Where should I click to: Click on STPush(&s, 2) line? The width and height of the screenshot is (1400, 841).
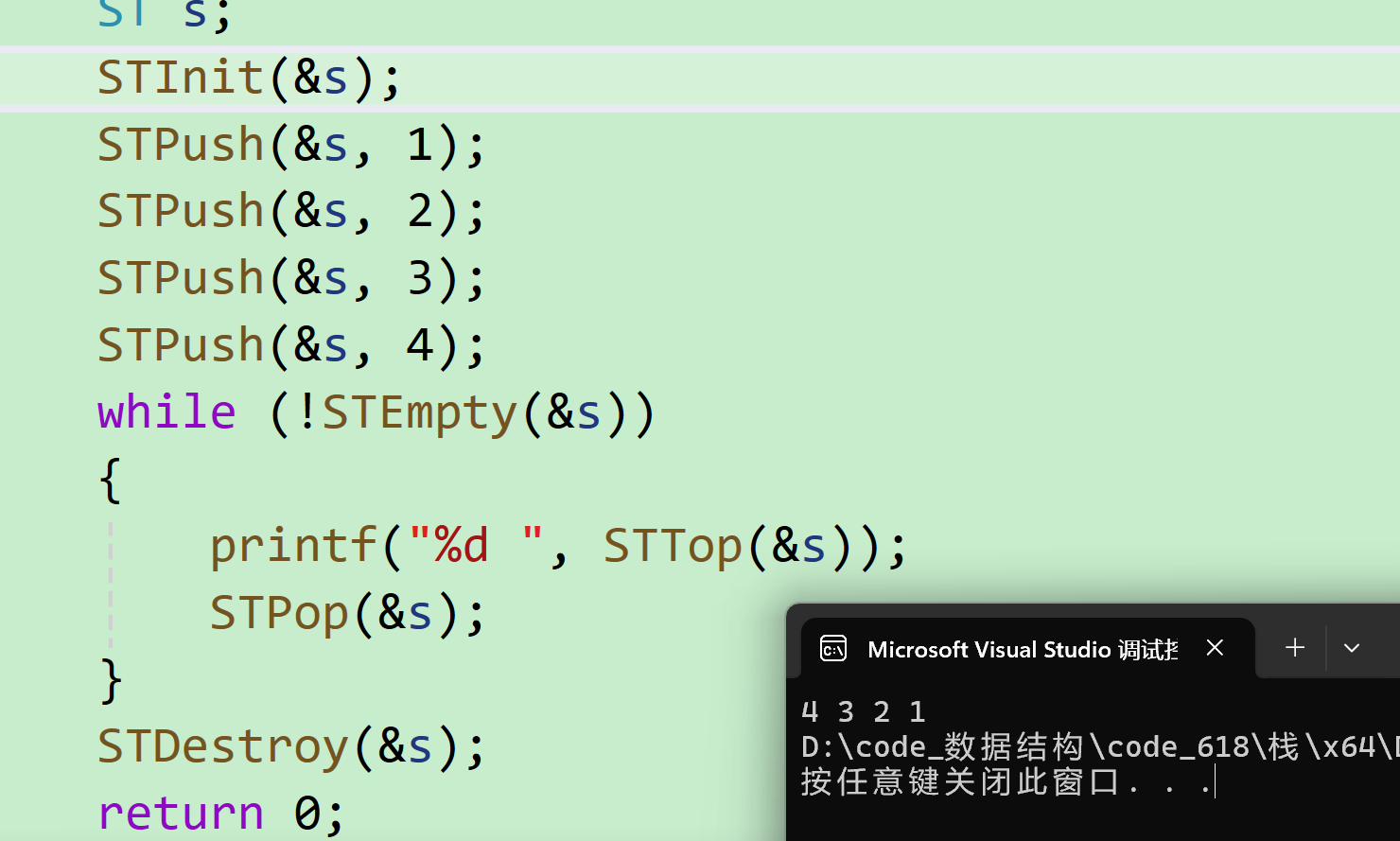[x=291, y=211]
